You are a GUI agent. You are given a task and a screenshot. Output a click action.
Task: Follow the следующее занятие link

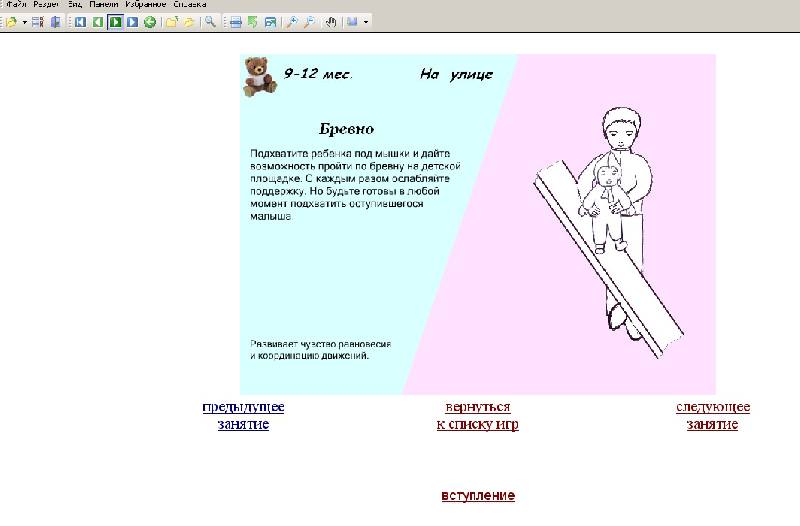click(x=712, y=415)
